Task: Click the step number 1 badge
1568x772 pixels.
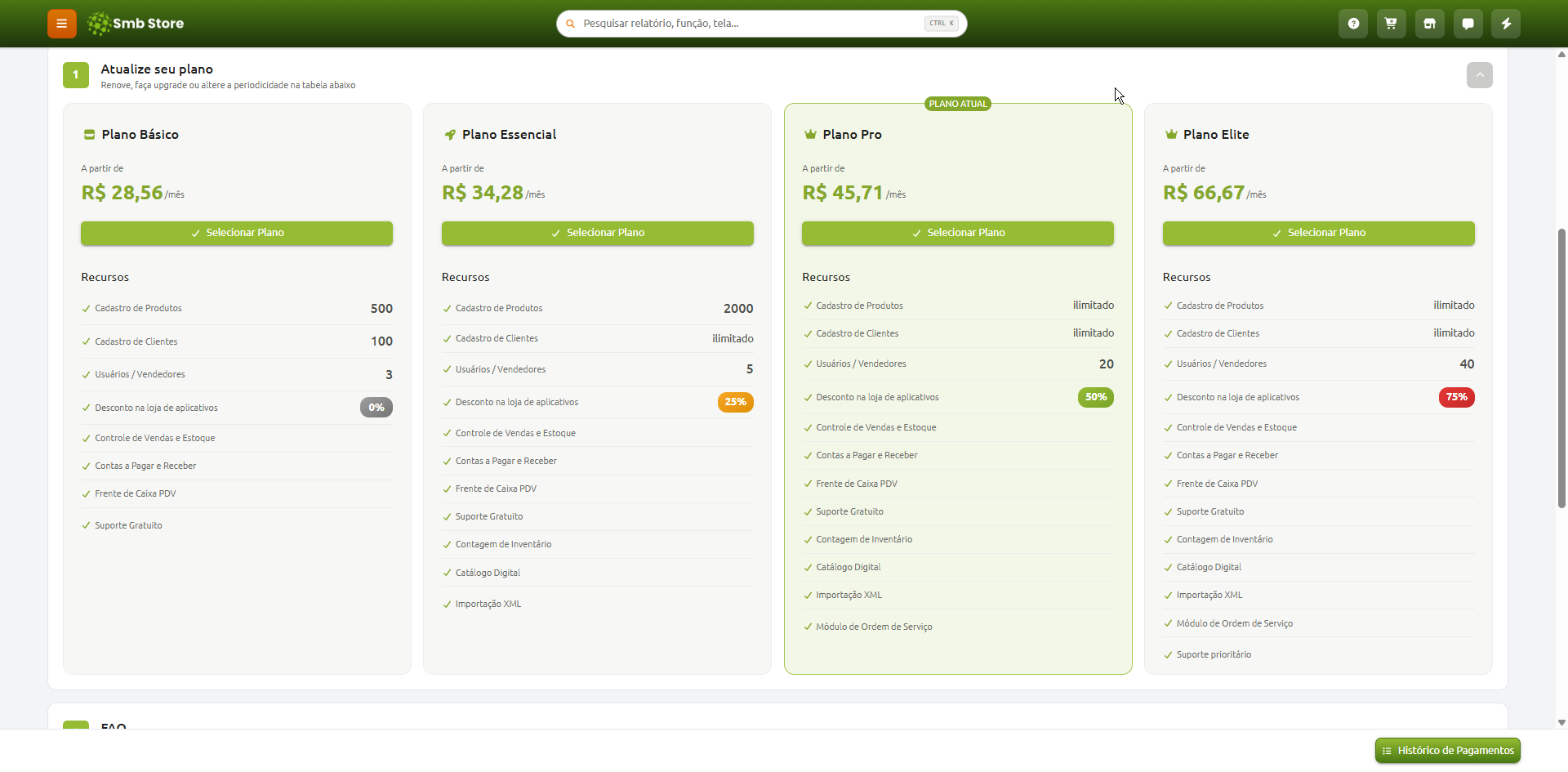Action: coord(76,75)
